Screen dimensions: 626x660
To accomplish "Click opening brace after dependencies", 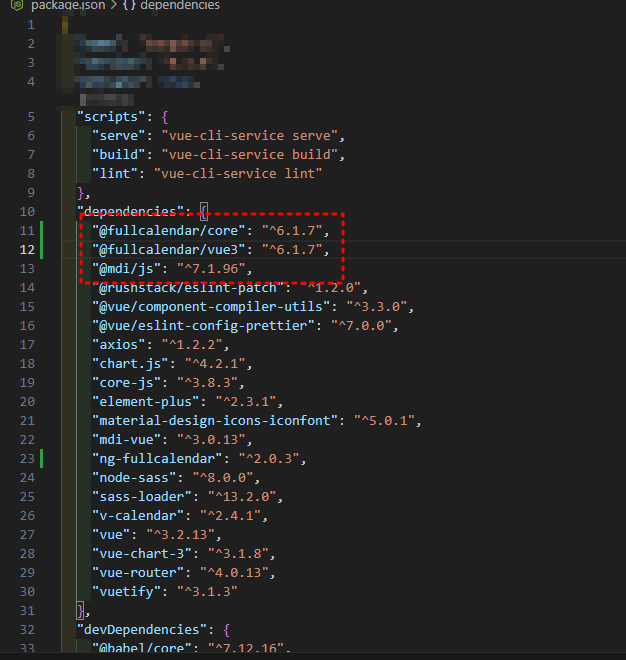I will click(x=204, y=211).
